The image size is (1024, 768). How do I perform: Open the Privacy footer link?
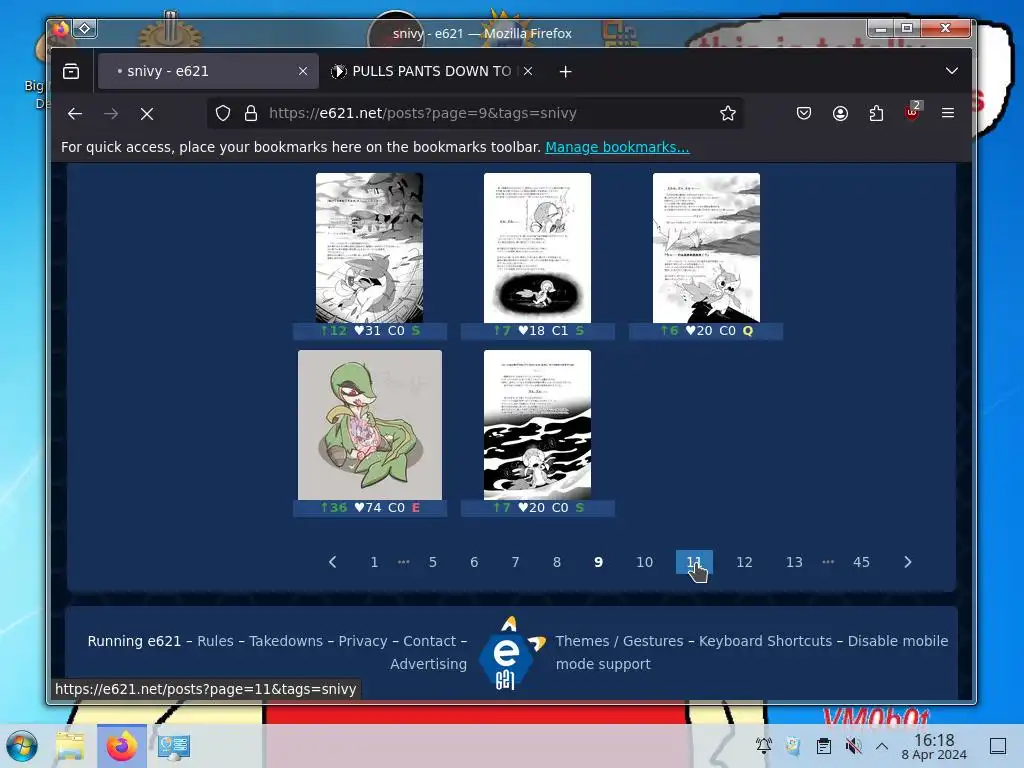pyautogui.click(x=363, y=641)
